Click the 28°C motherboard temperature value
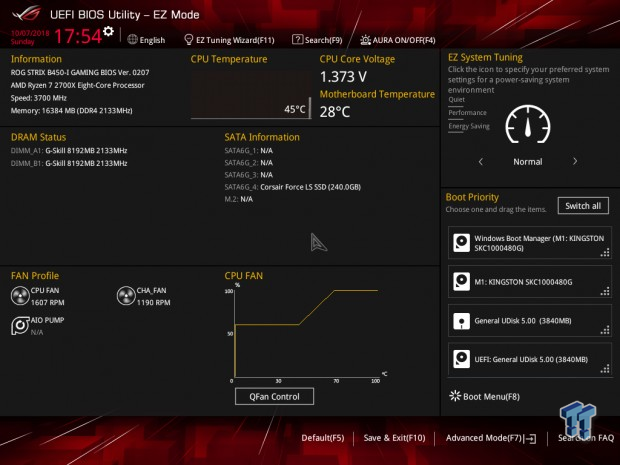Image resolution: width=620 pixels, height=465 pixels. (x=335, y=112)
